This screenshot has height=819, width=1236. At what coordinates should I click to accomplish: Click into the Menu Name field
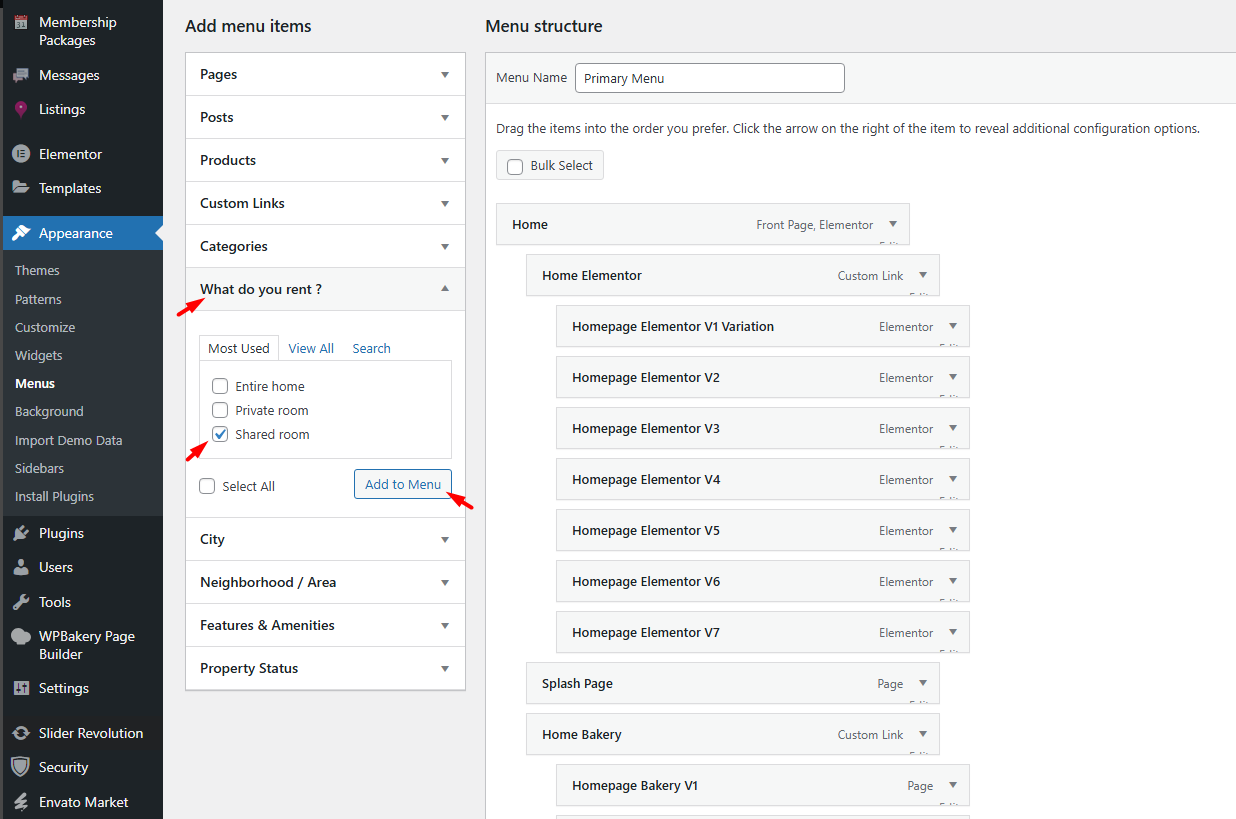pos(709,78)
